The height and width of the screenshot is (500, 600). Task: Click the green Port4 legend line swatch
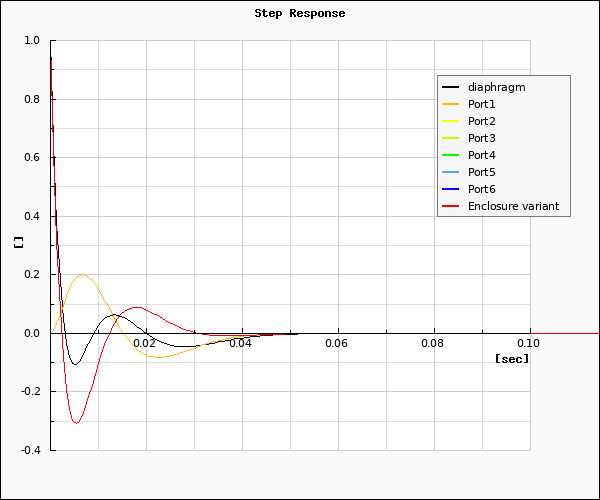pyautogui.click(x=450, y=155)
